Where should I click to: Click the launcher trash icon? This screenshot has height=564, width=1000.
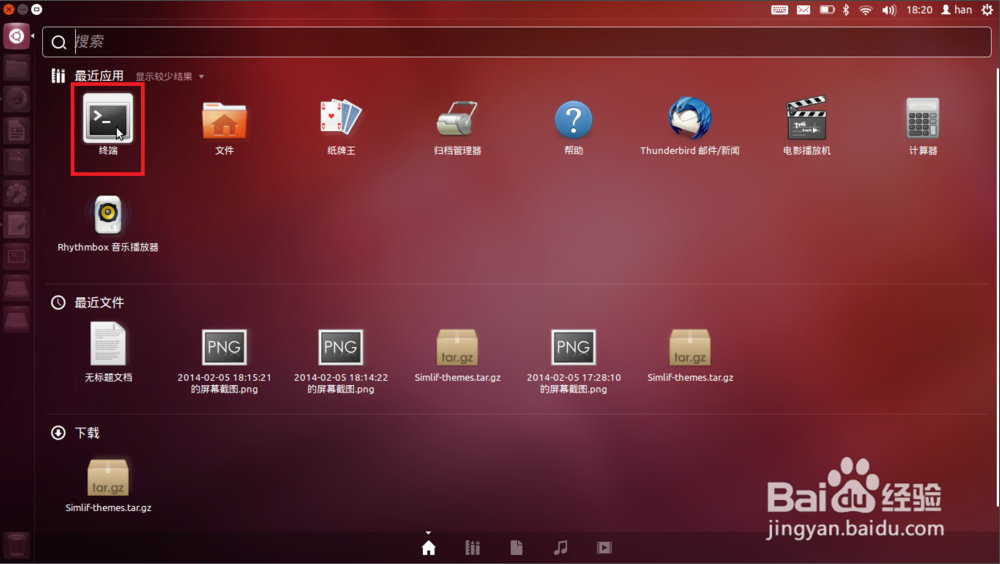pyautogui.click(x=17, y=546)
